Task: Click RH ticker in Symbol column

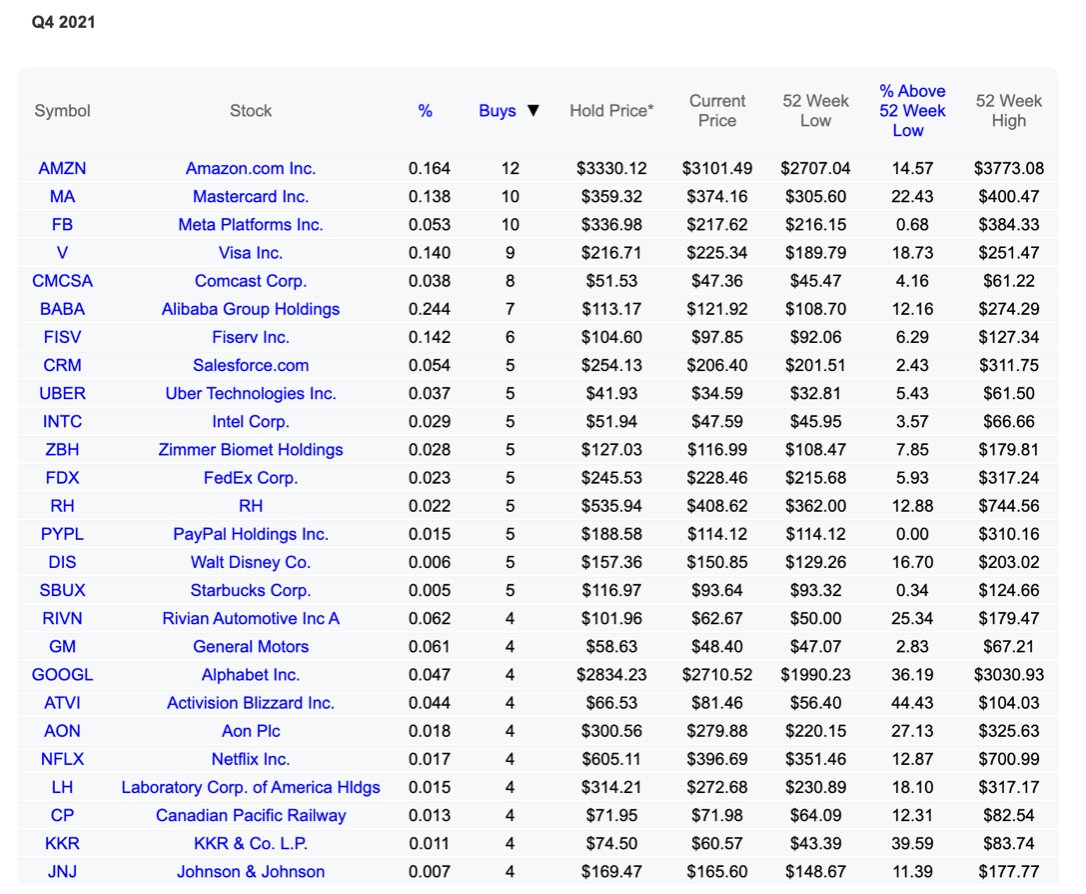Action: point(62,506)
